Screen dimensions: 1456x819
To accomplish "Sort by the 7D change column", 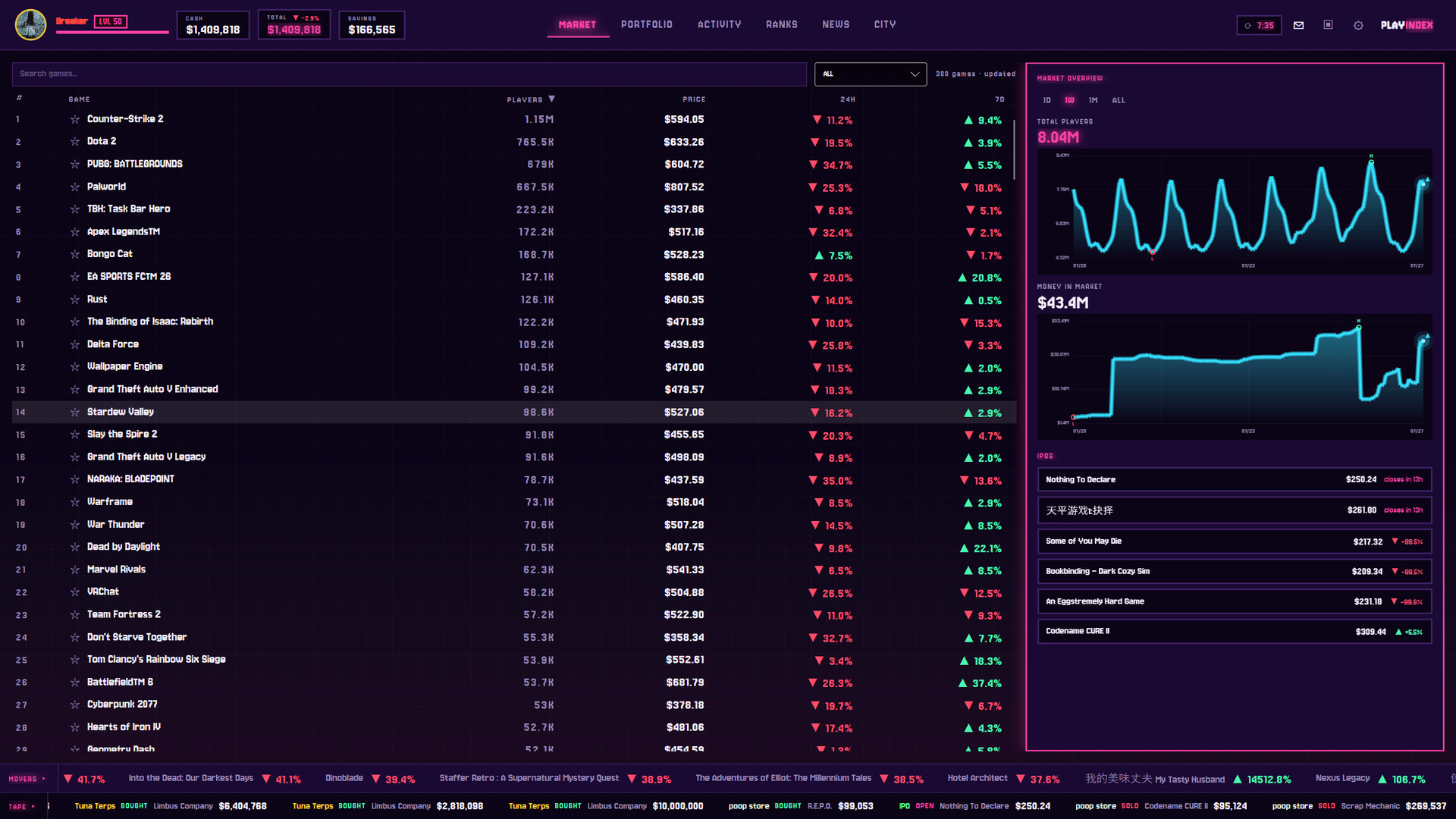I will pyautogui.click(x=999, y=99).
